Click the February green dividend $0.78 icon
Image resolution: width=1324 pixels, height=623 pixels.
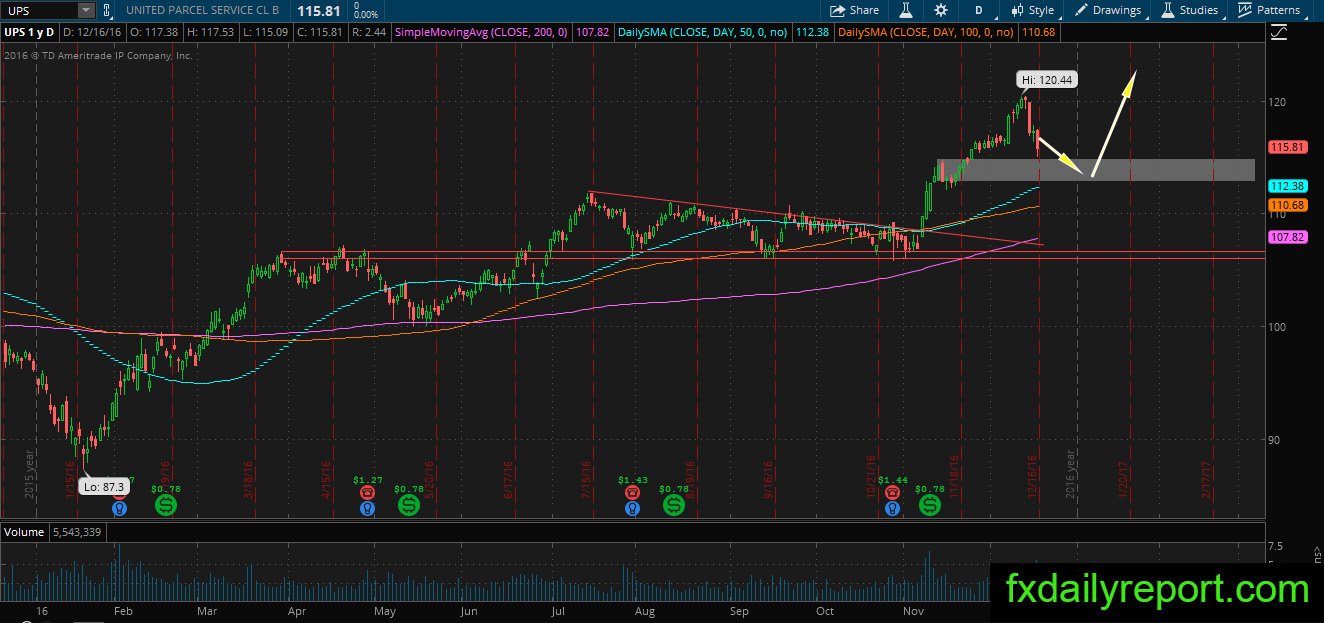[165, 507]
